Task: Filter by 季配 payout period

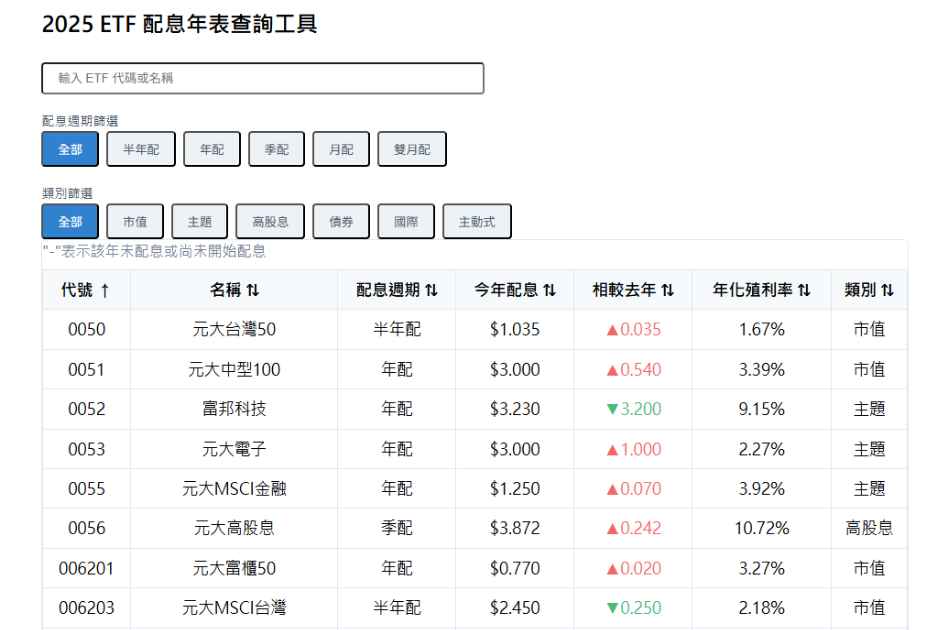Action: [276, 149]
